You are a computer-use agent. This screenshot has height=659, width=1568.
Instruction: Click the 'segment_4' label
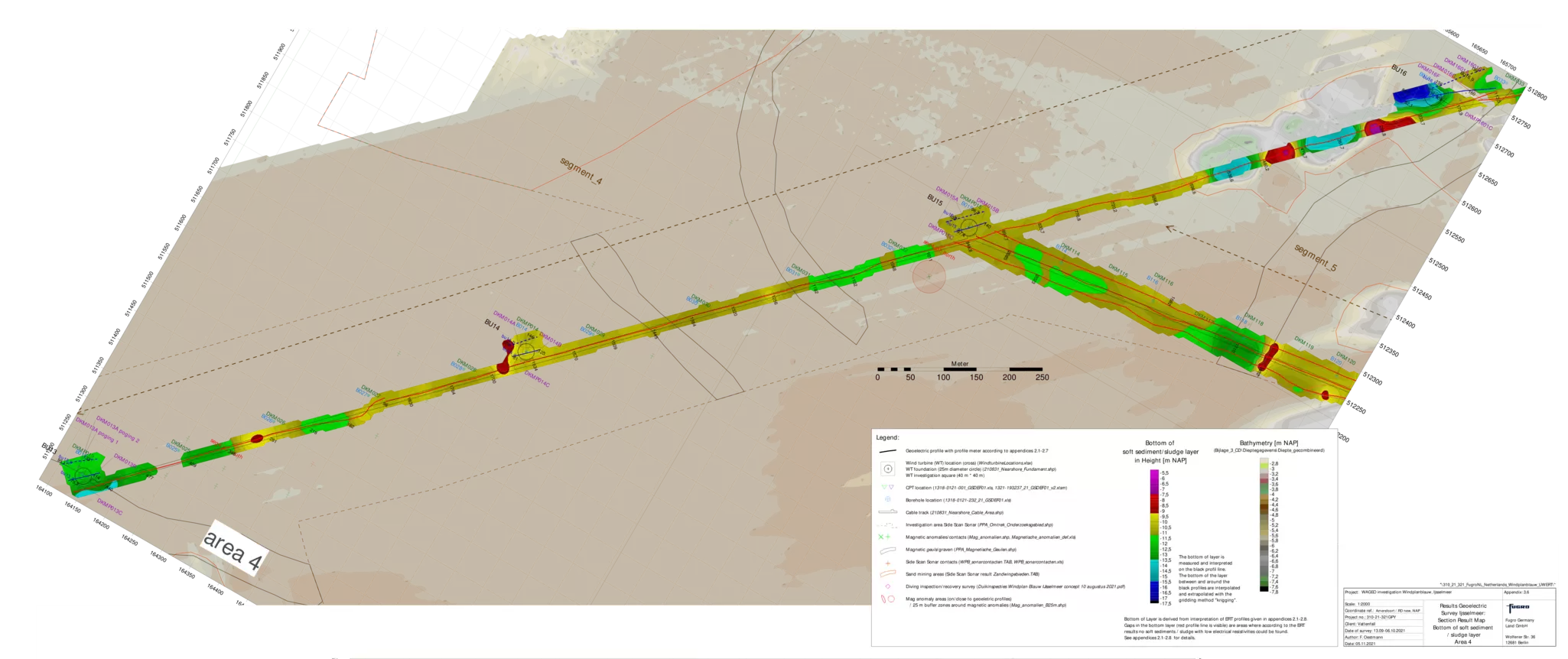581,170
